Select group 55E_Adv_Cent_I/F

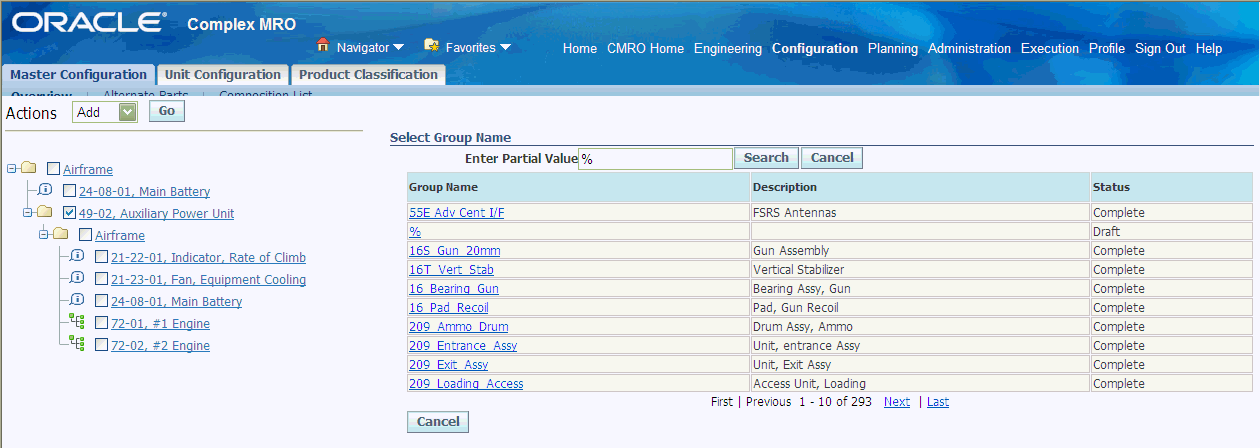click(x=458, y=213)
